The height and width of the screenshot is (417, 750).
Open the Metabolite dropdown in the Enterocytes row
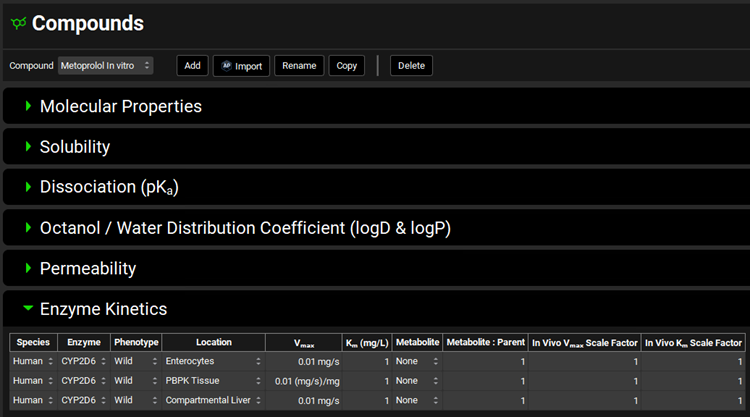point(416,360)
